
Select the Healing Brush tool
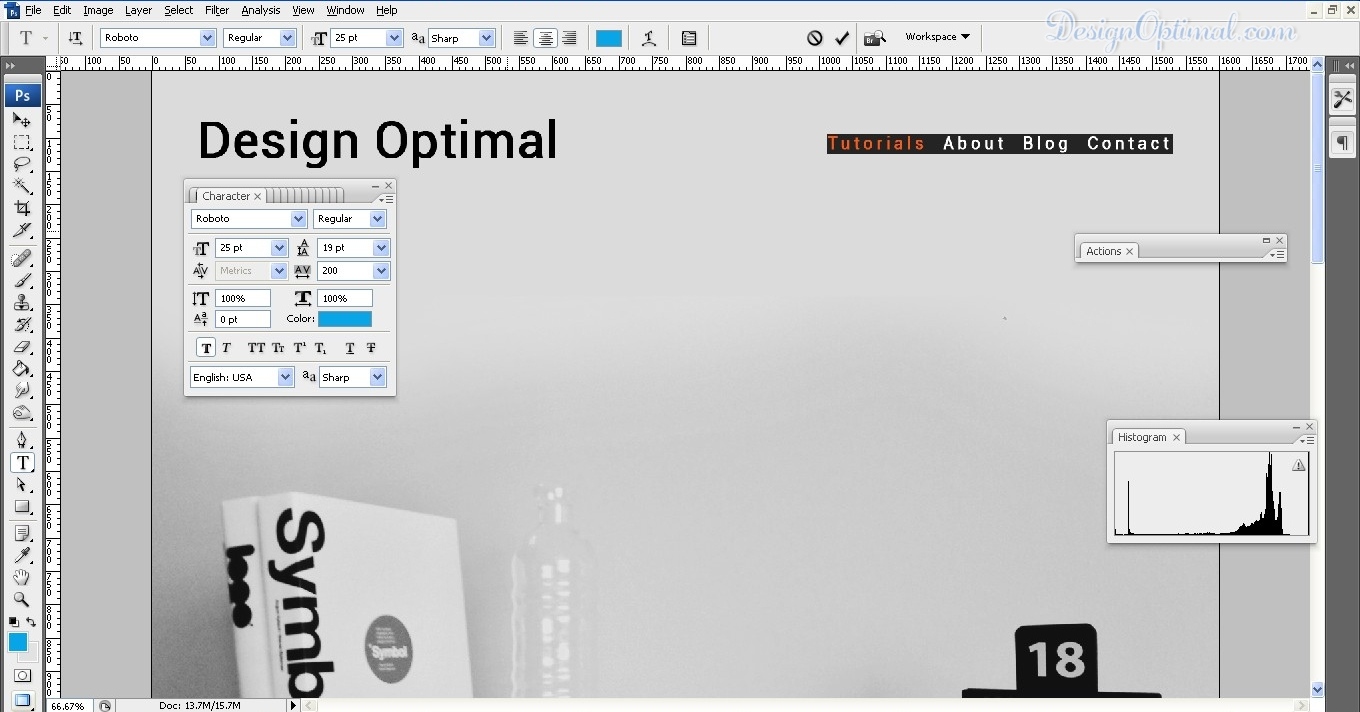[22, 259]
